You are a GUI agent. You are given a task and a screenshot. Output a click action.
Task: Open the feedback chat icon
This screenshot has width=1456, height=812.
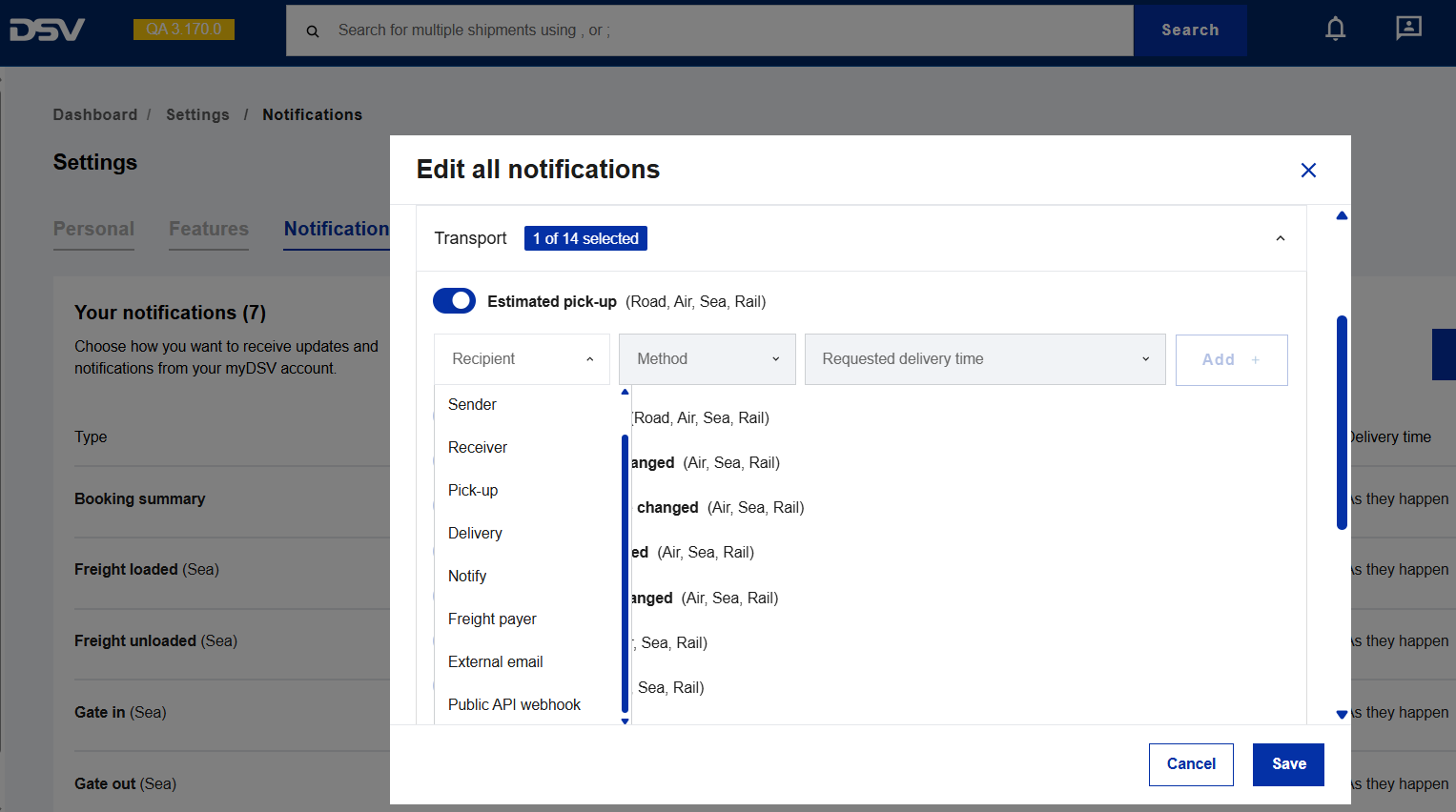click(1407, 29)
